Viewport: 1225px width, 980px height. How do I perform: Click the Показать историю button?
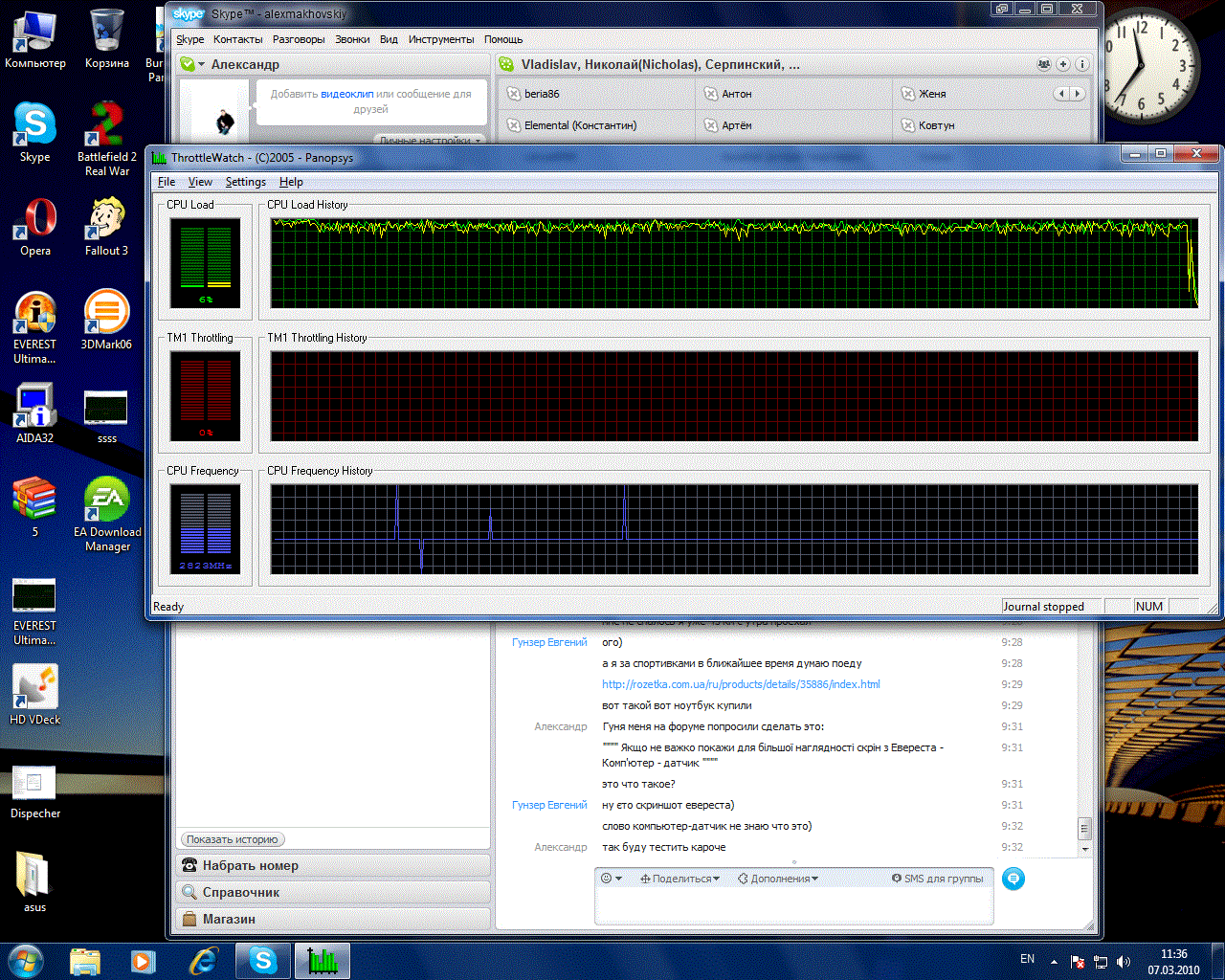tap(233, 839)
